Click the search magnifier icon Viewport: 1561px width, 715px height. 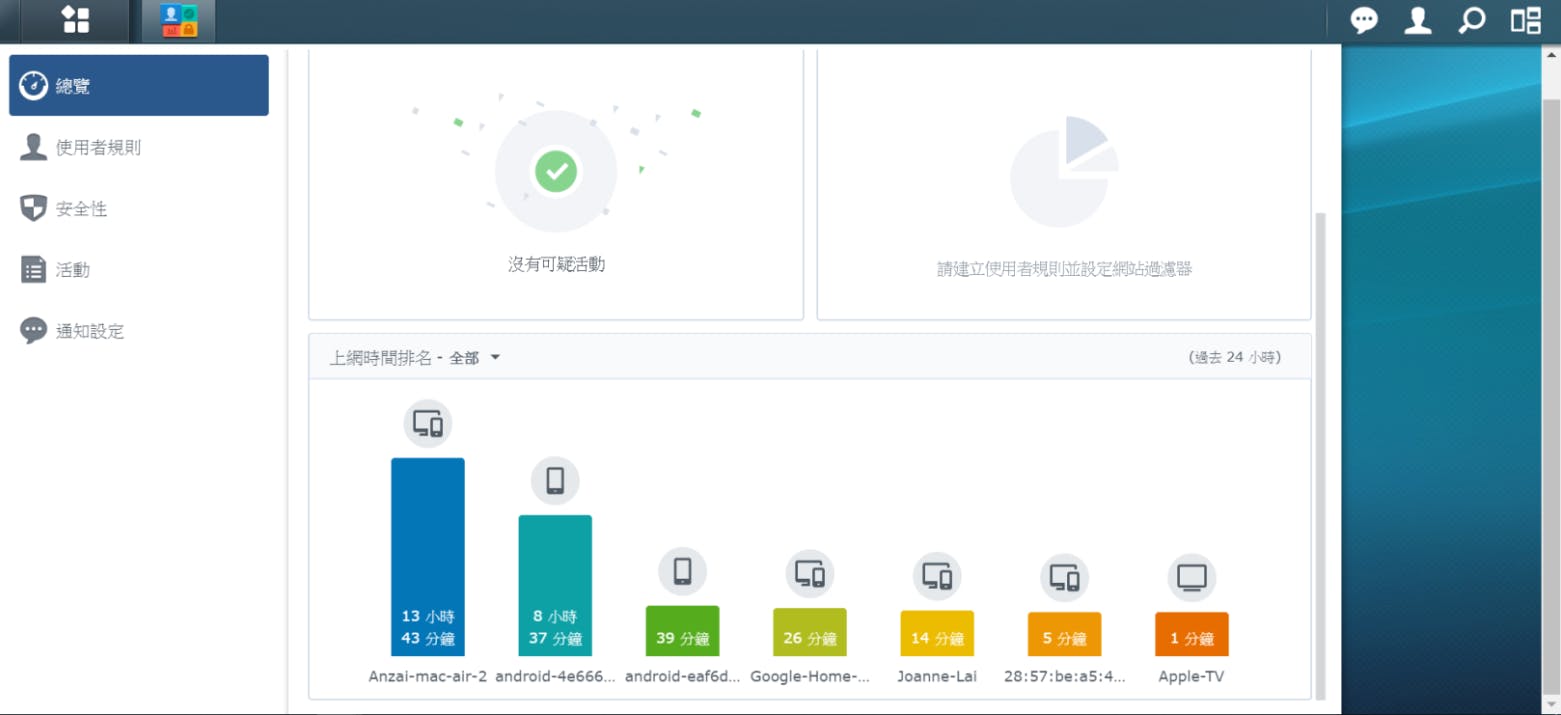[x=1470, y=20]
